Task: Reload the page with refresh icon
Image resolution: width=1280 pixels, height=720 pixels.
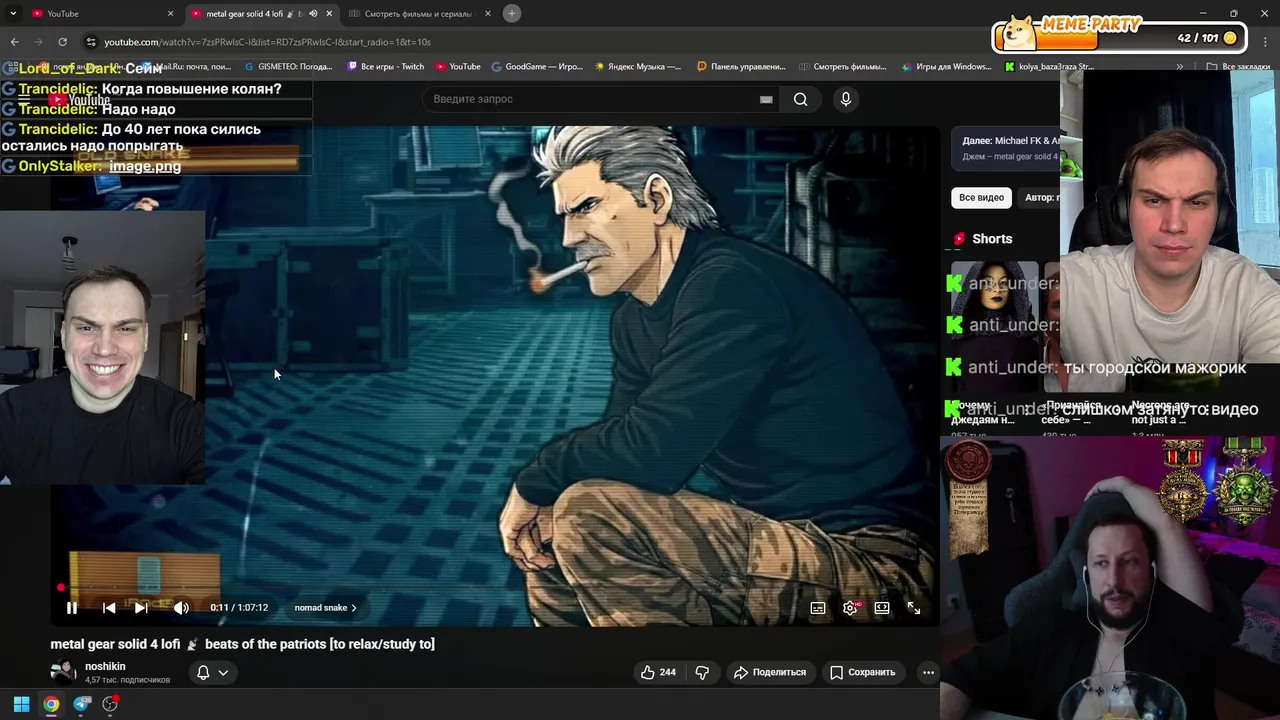Action: coord(62,42)
